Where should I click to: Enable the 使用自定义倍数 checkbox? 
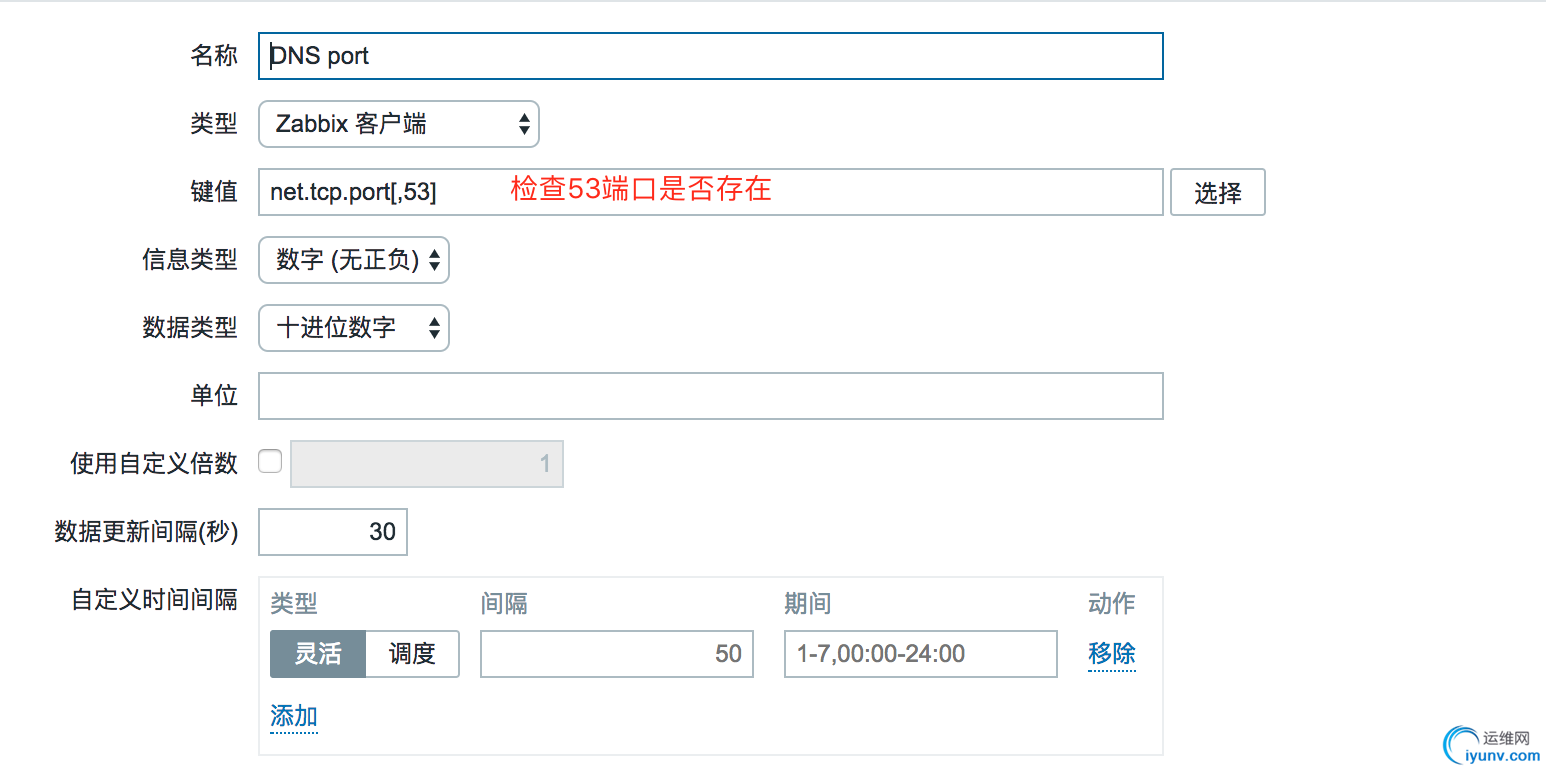(x=270, y=462)
